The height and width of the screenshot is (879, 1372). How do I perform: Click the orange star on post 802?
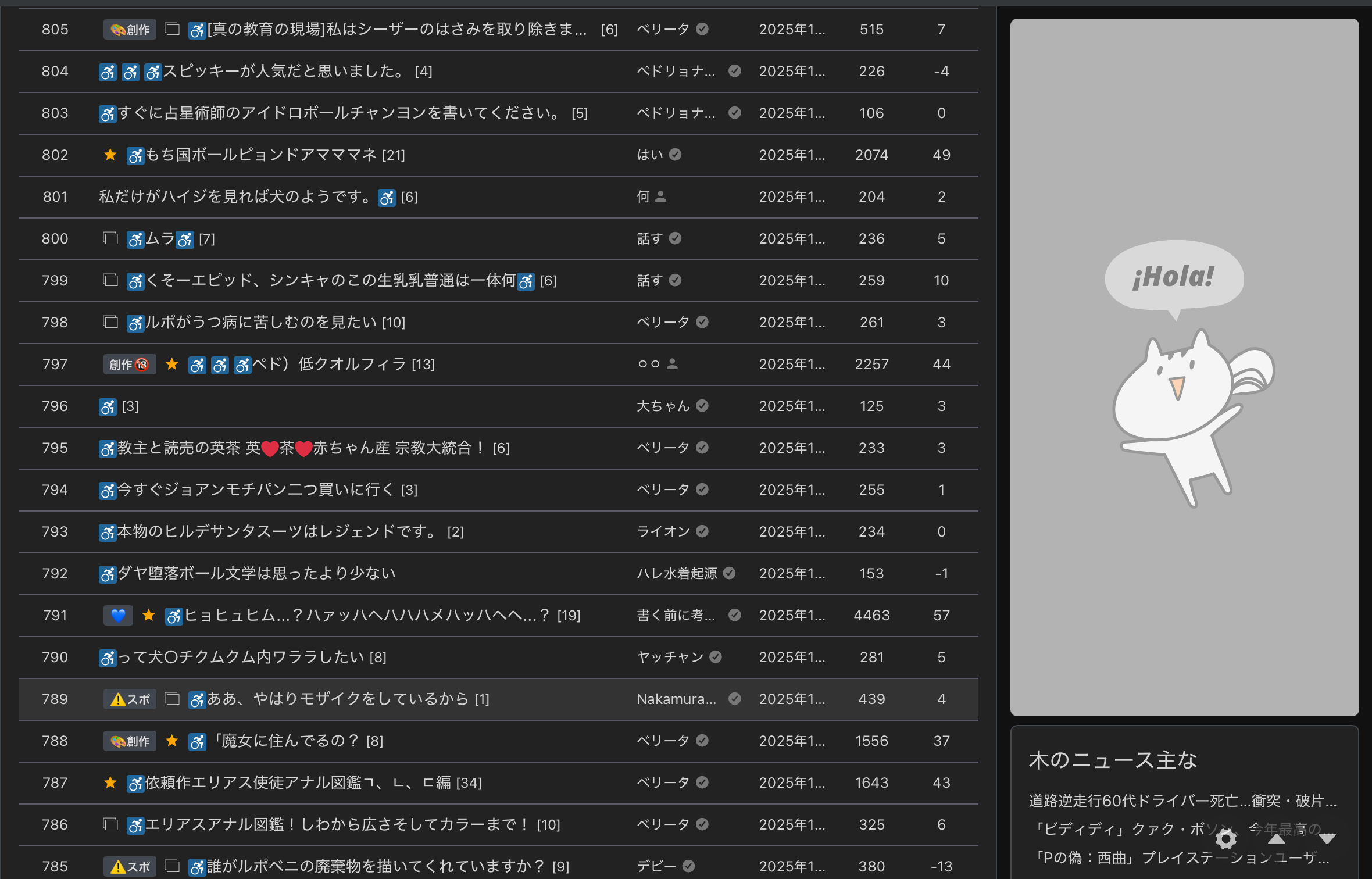pyautogui.click(x=110, y=155)
